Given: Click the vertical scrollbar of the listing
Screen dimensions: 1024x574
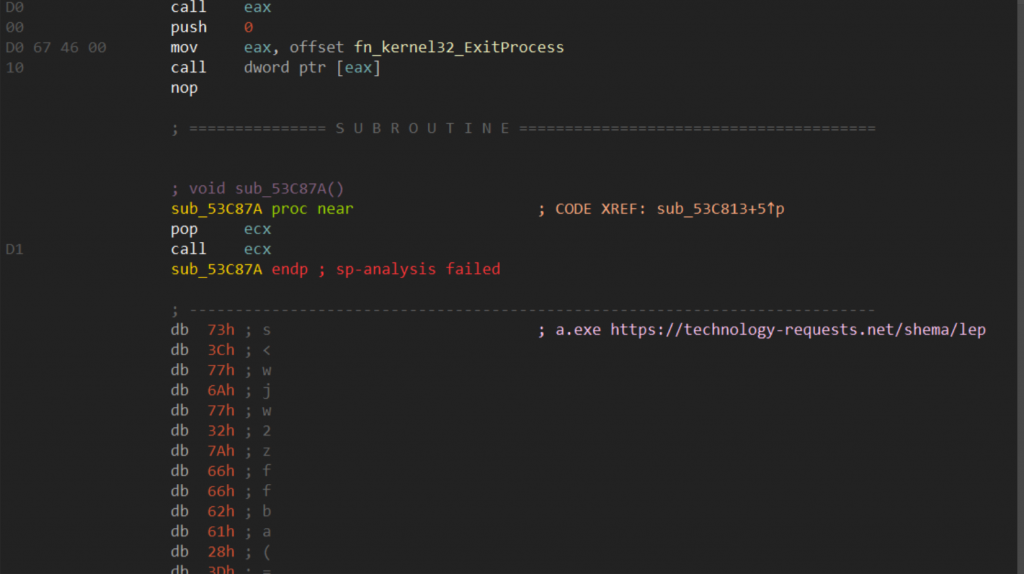Looking at the screenshot, I should coord(1020,287).
